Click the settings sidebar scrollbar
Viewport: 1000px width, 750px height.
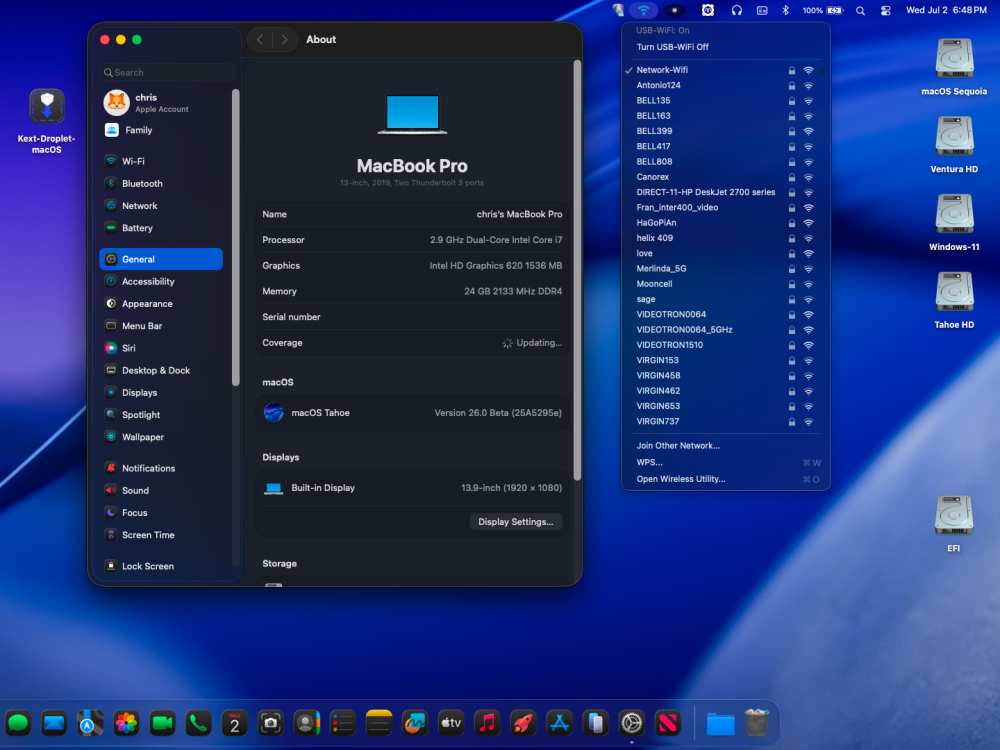[235, 237]
